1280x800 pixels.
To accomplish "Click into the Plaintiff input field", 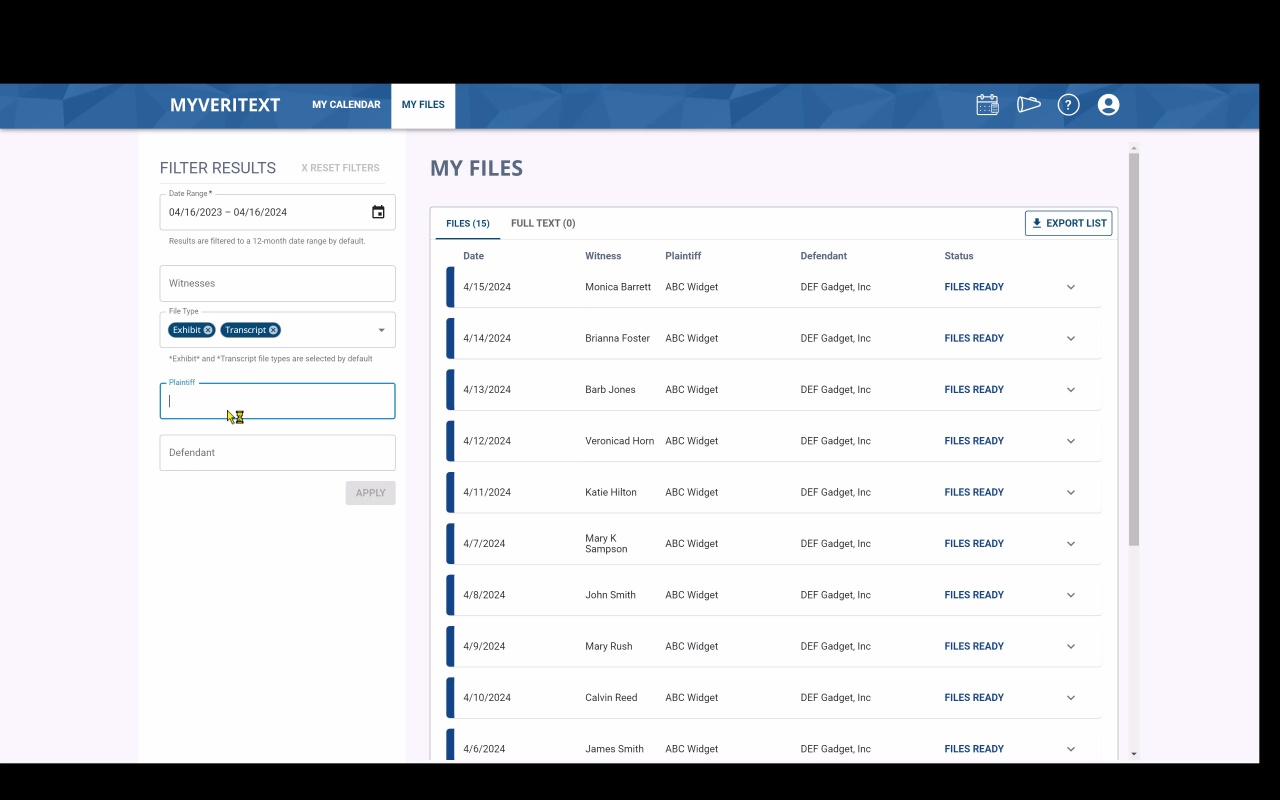I will click(277, 401).
